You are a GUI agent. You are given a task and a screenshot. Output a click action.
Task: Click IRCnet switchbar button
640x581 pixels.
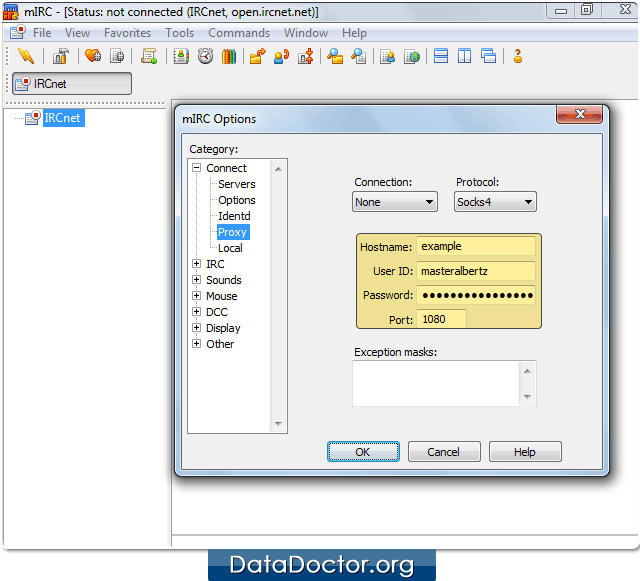pos(72,84)
